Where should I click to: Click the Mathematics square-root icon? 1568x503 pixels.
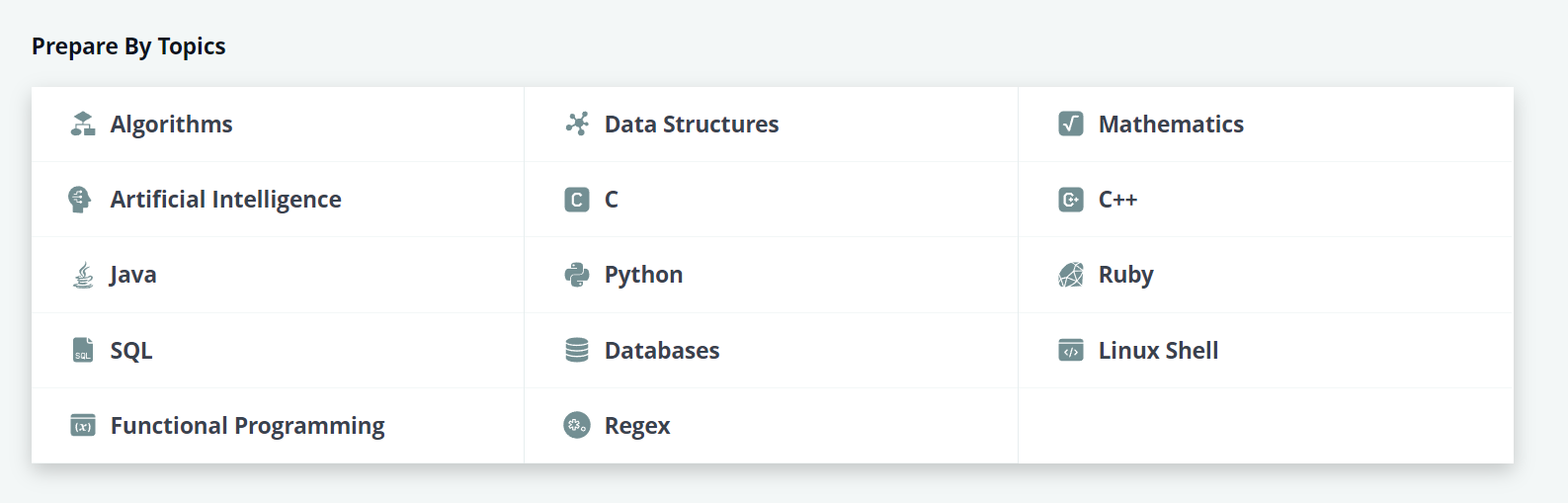click(1071, 124)
